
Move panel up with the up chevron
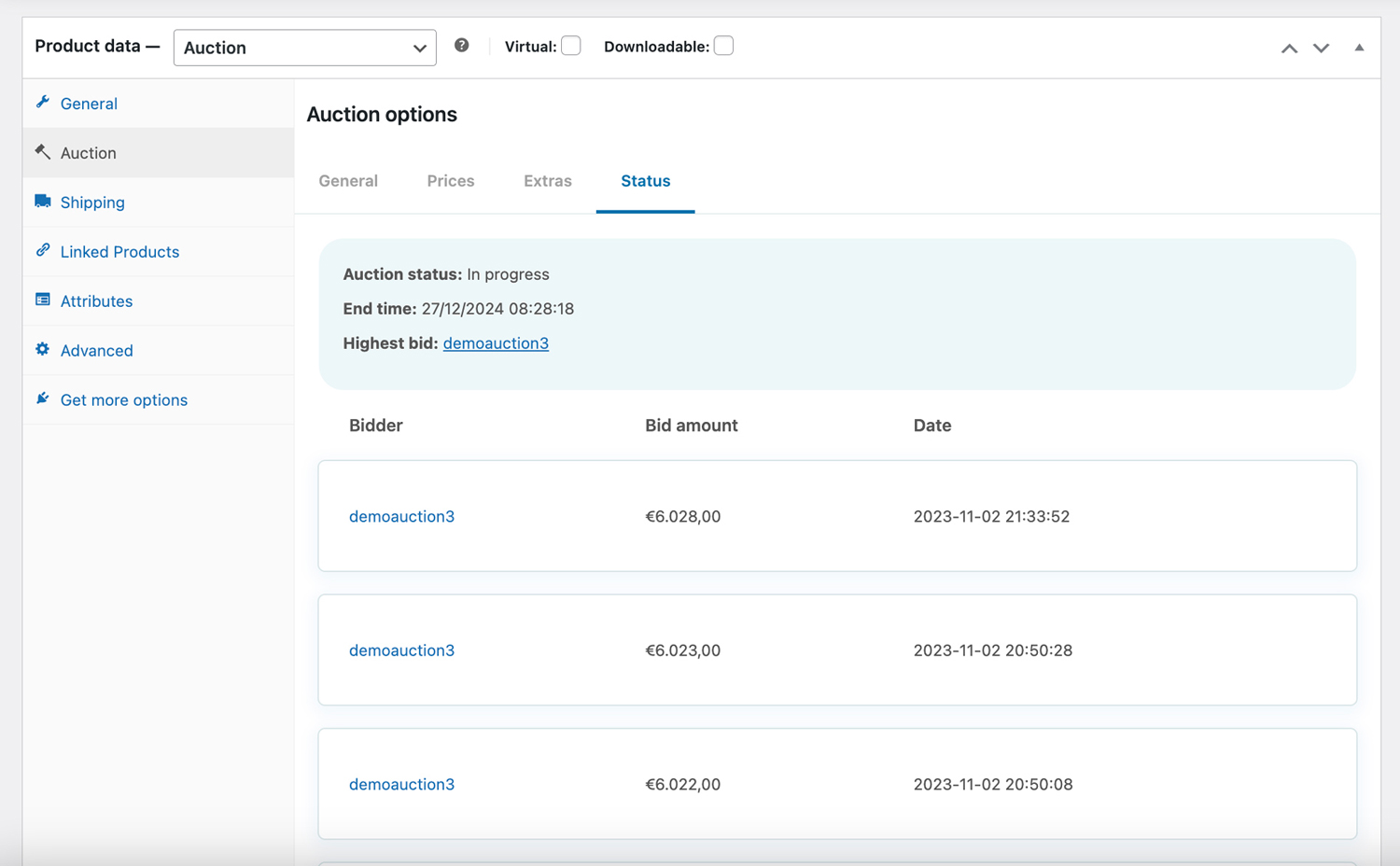[1289, 49]
